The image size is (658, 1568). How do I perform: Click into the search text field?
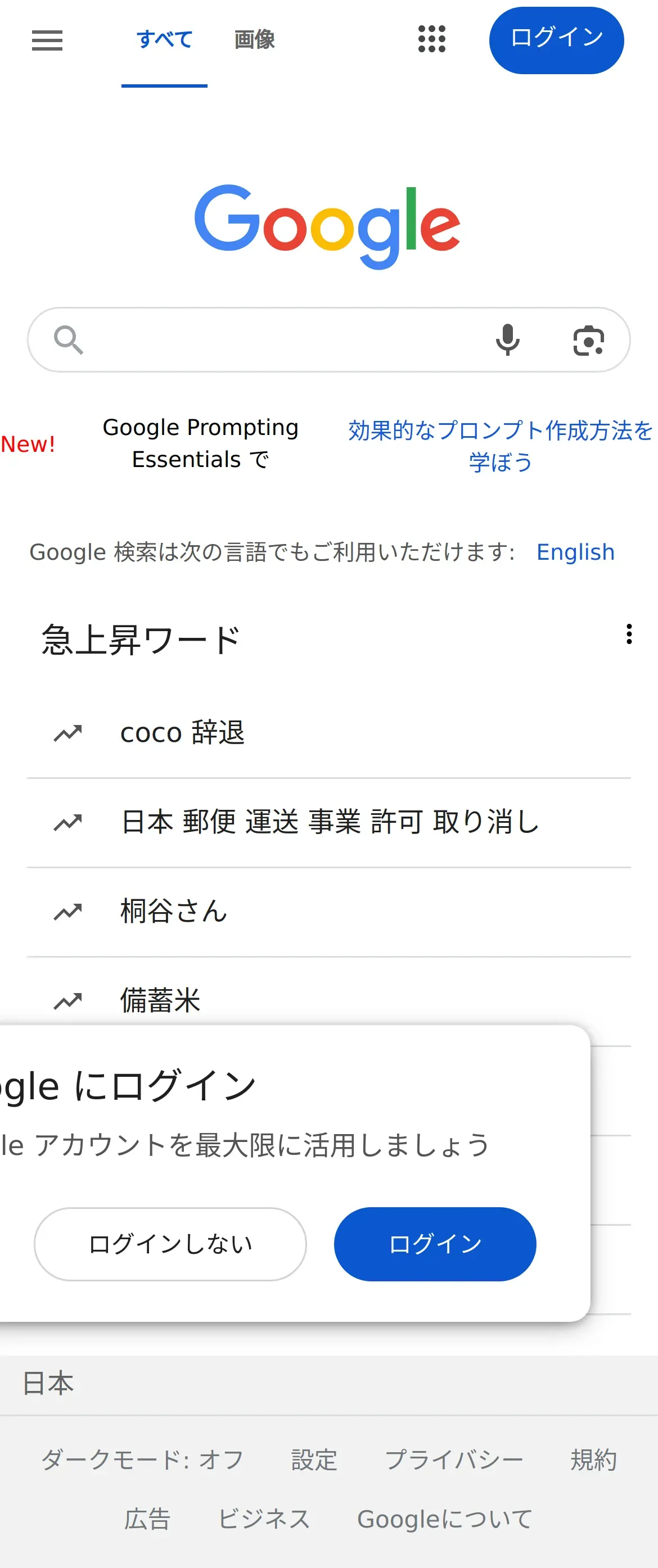click(286, 339)
